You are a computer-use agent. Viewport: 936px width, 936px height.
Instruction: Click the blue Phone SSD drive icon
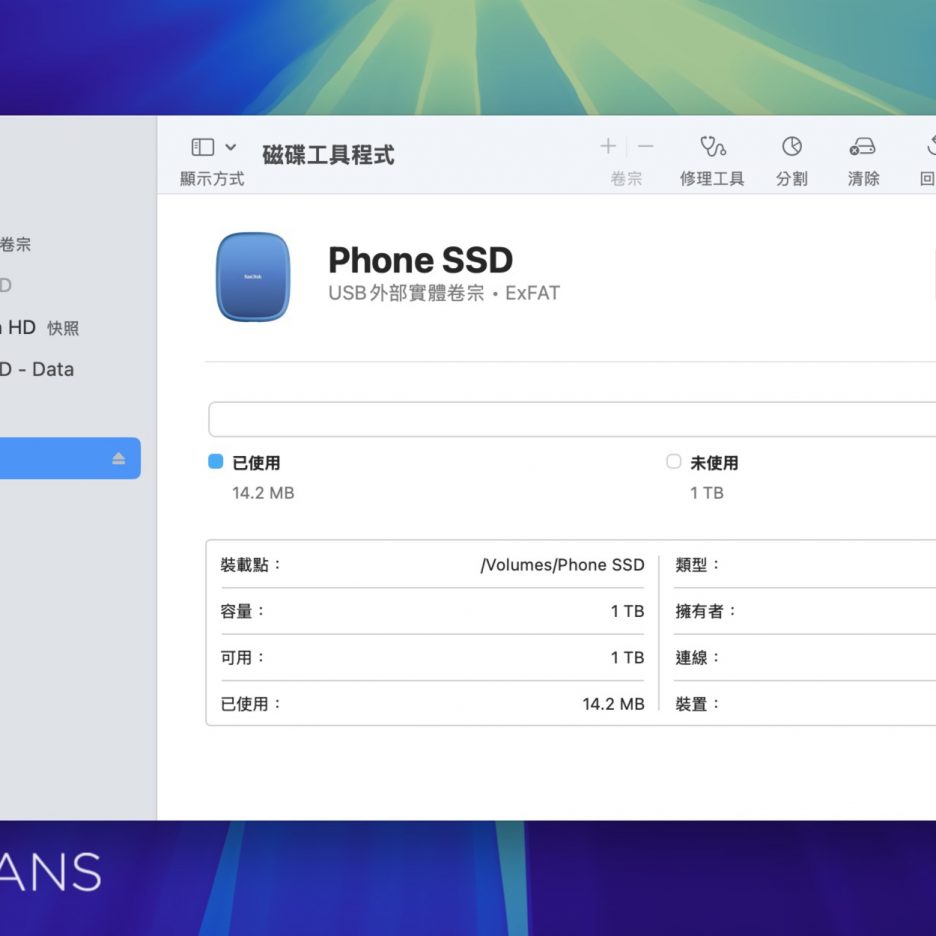[x=253, y=277]
